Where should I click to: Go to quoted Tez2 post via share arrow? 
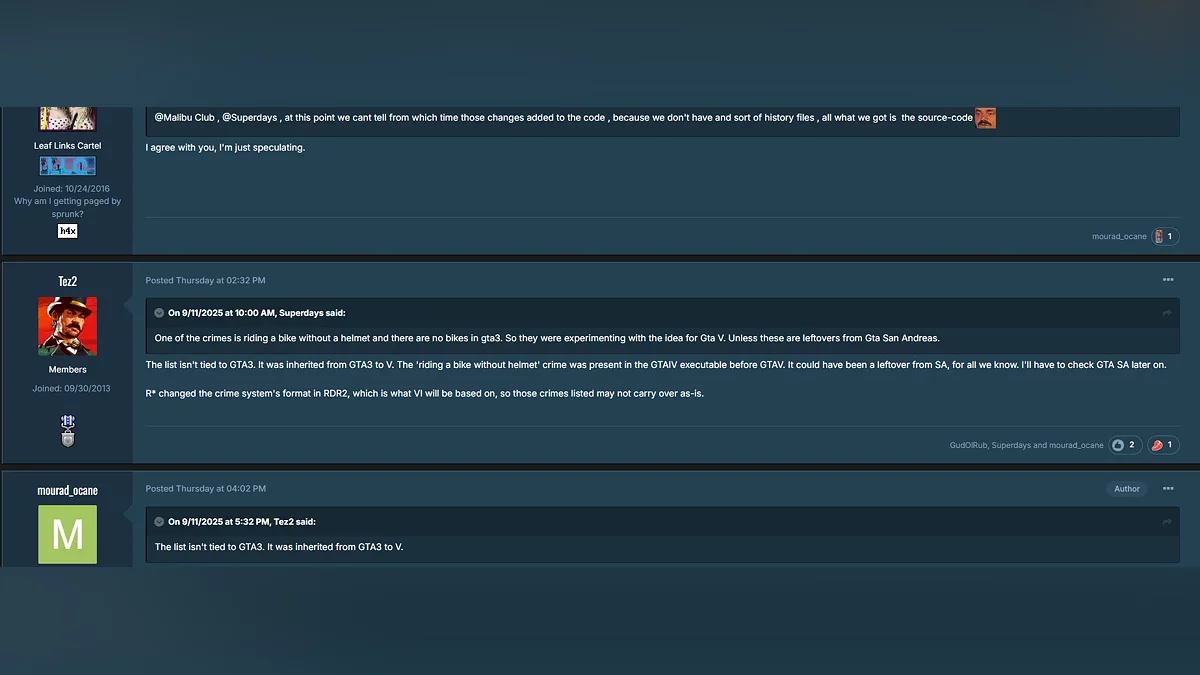click(1166, 522)
